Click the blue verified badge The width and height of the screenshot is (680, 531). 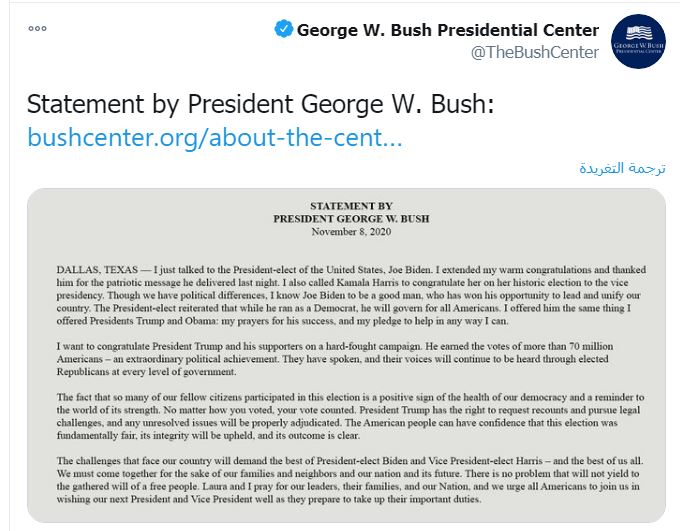click(x=282, y=29)
